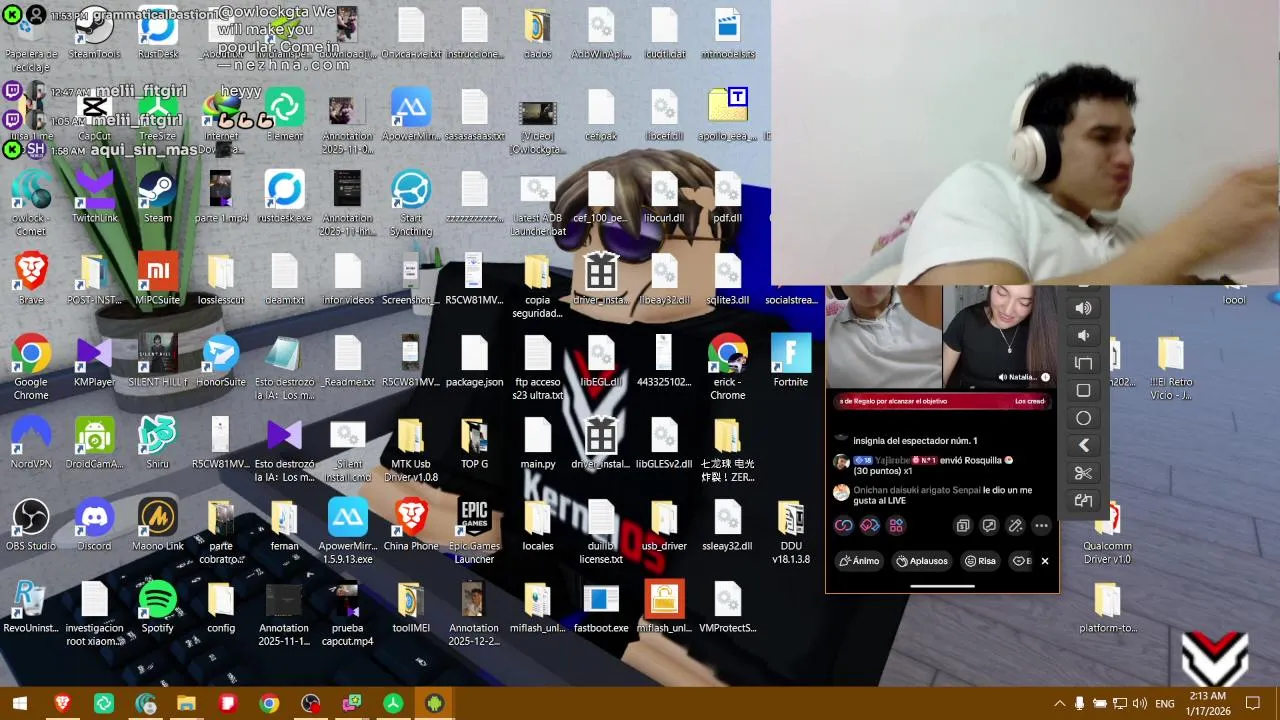Open the three-dots more options in live

[1041, 525]
